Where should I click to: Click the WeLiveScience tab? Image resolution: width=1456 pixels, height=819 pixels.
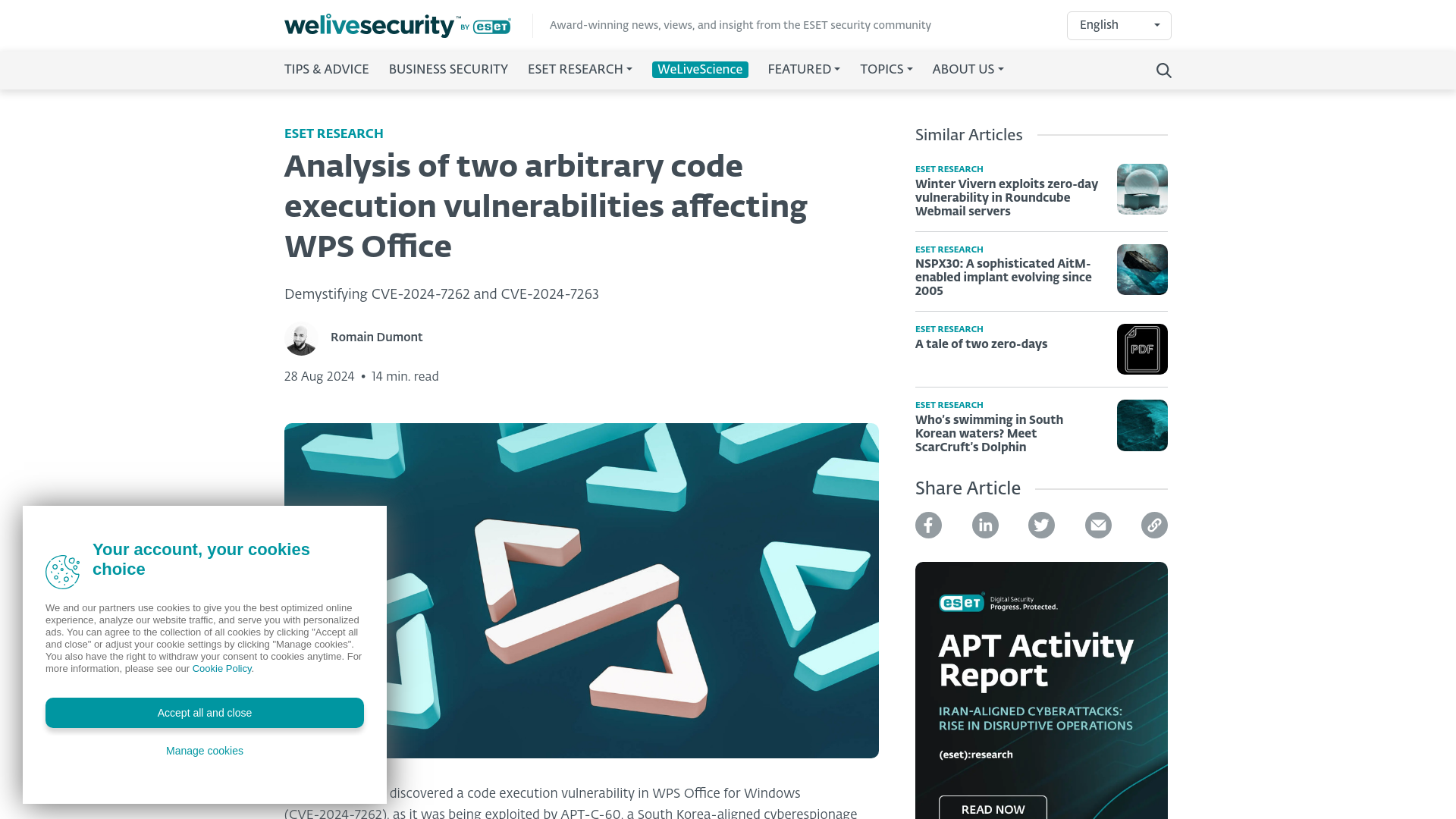pos(700,69)
